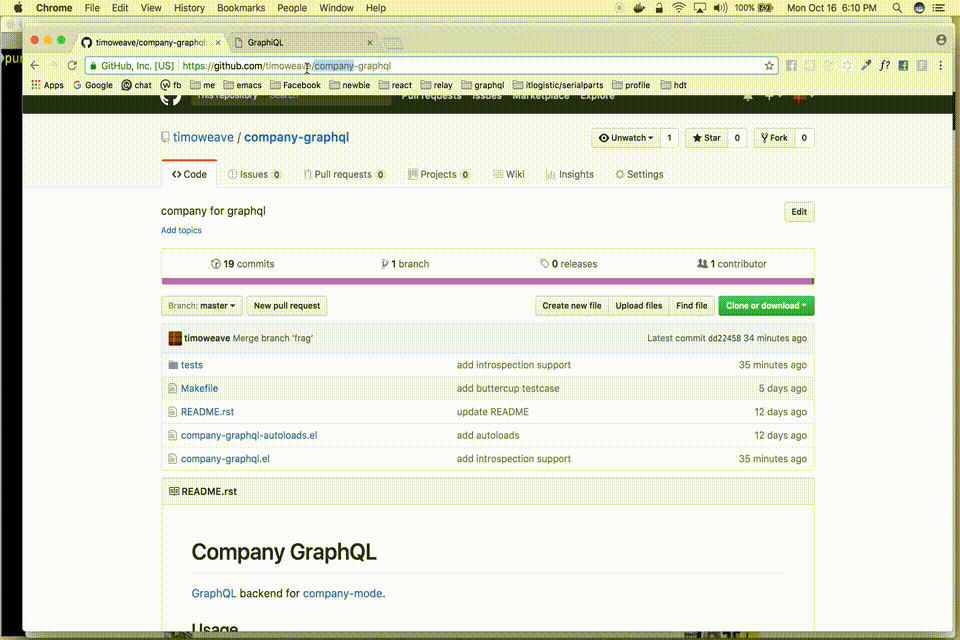Click the Chrome profile icon
The image size is (960, 640).
coord(941,40)
